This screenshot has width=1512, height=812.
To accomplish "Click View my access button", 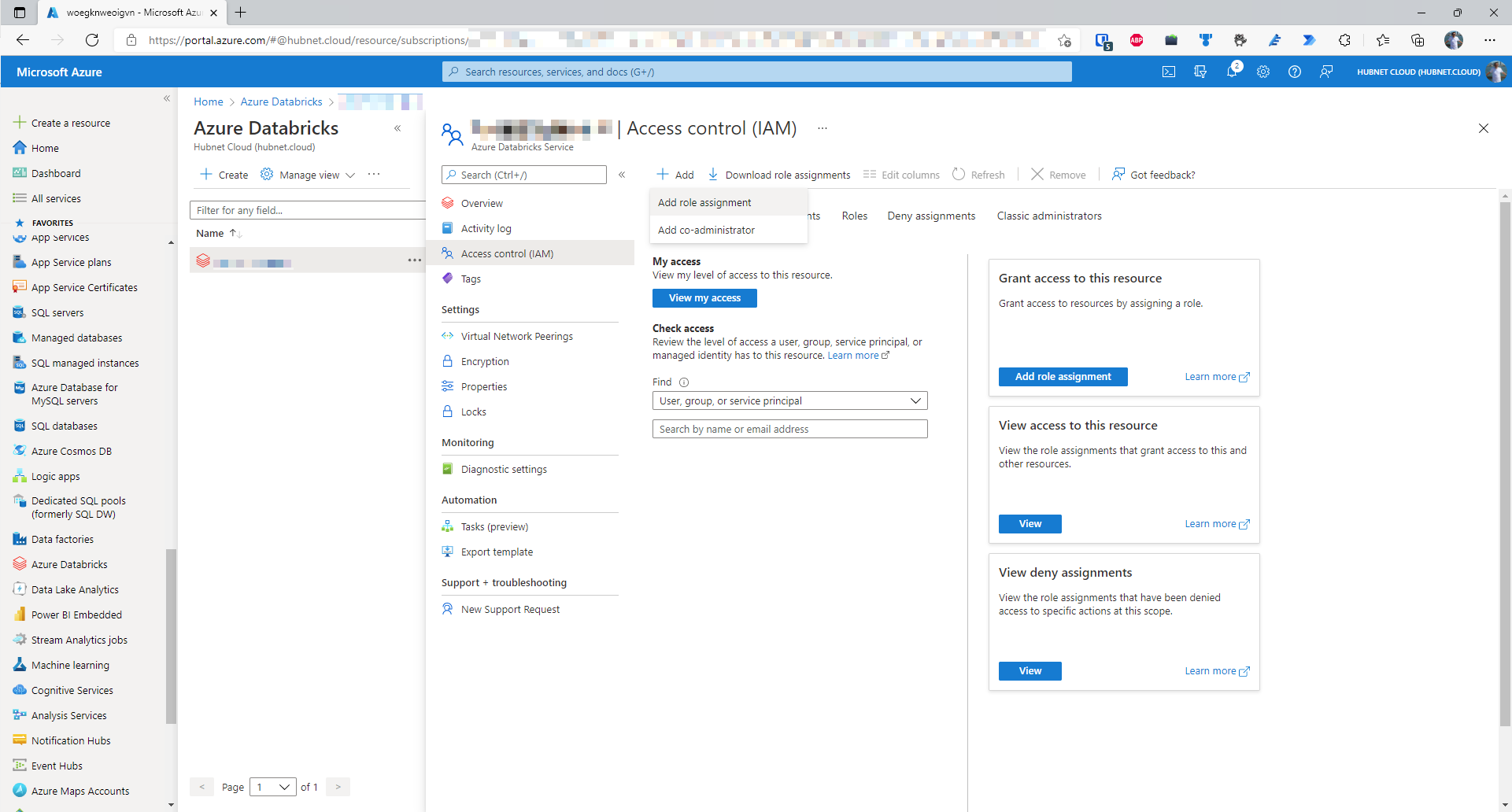I will click(x=704, y=297).
